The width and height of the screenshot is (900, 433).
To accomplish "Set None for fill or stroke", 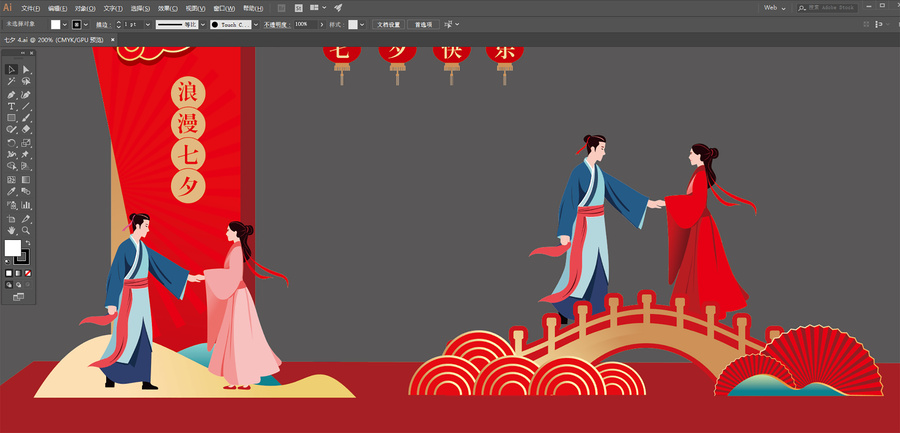I will [28, 273].
